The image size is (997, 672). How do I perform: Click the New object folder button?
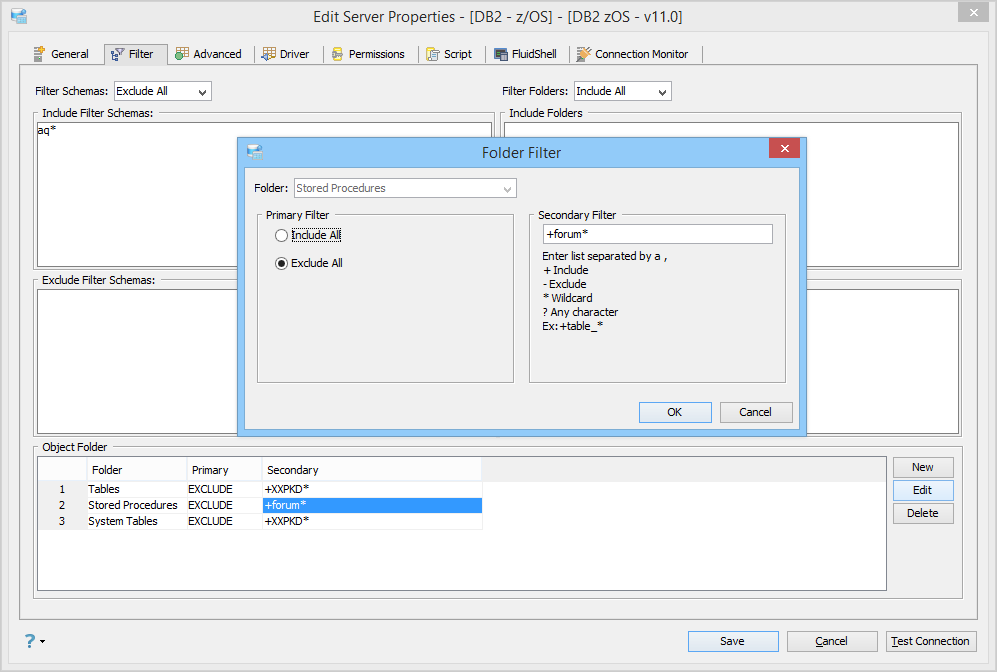tap(923, 467)
